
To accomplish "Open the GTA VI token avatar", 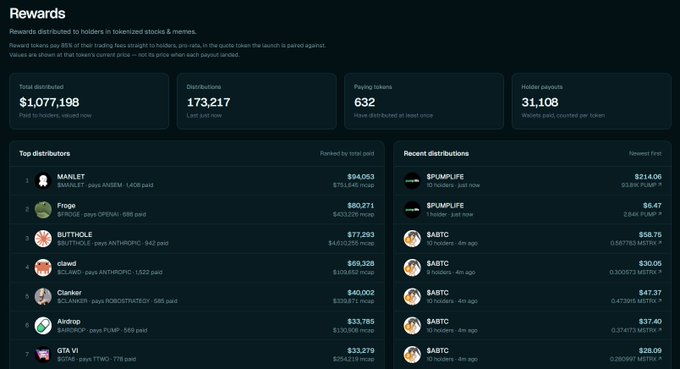I will click(x=43, y=355).
